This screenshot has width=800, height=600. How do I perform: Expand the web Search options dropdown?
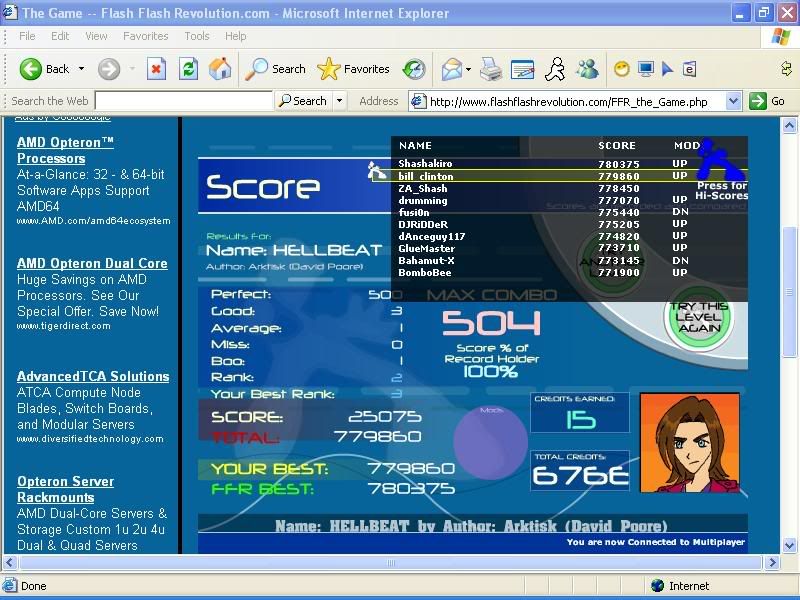(x=340, y=101)
